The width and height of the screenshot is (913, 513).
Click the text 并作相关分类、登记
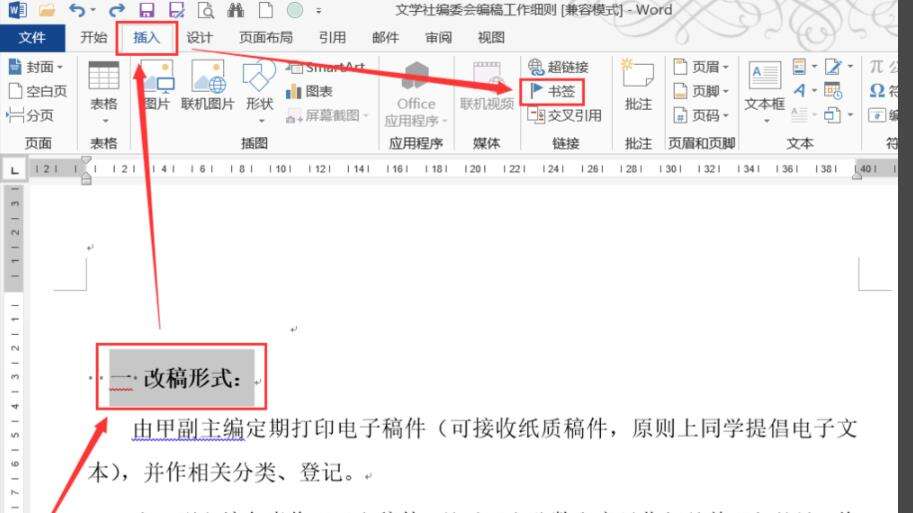244,472
